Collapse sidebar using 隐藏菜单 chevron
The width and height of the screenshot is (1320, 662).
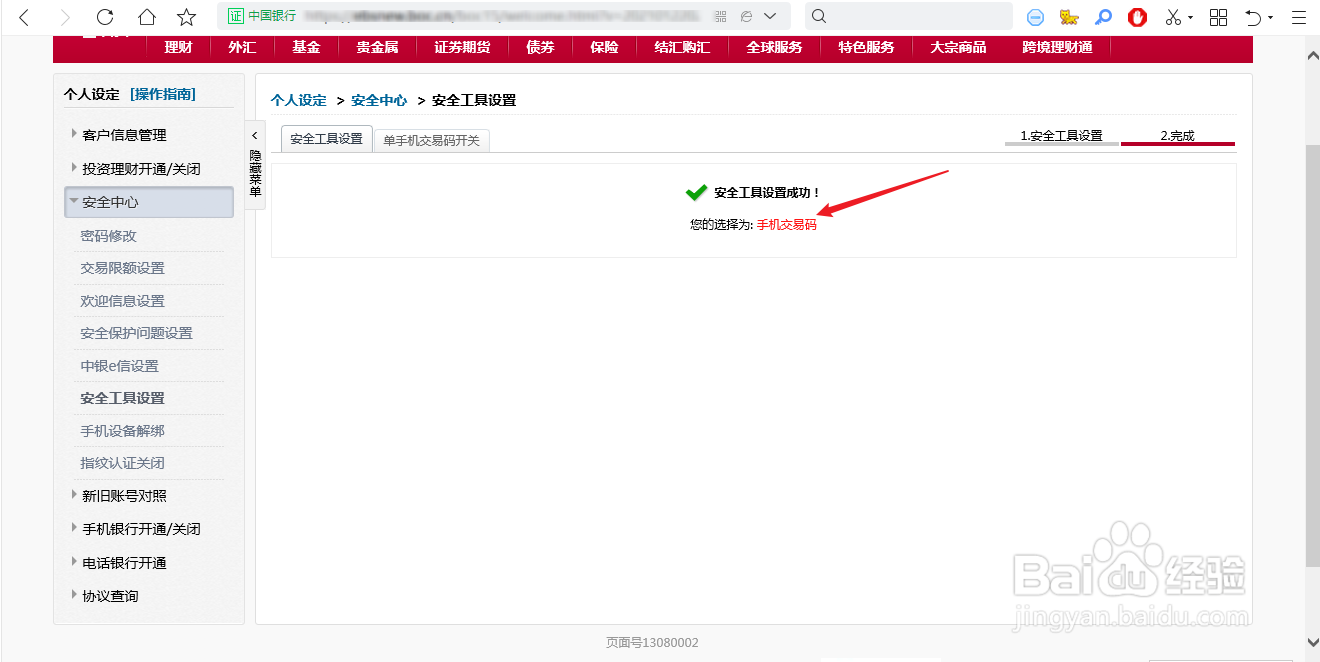(255, 135)
